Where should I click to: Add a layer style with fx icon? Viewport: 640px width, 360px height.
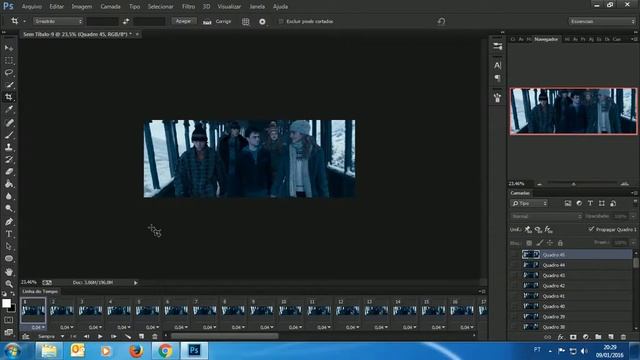click(561, 337)
